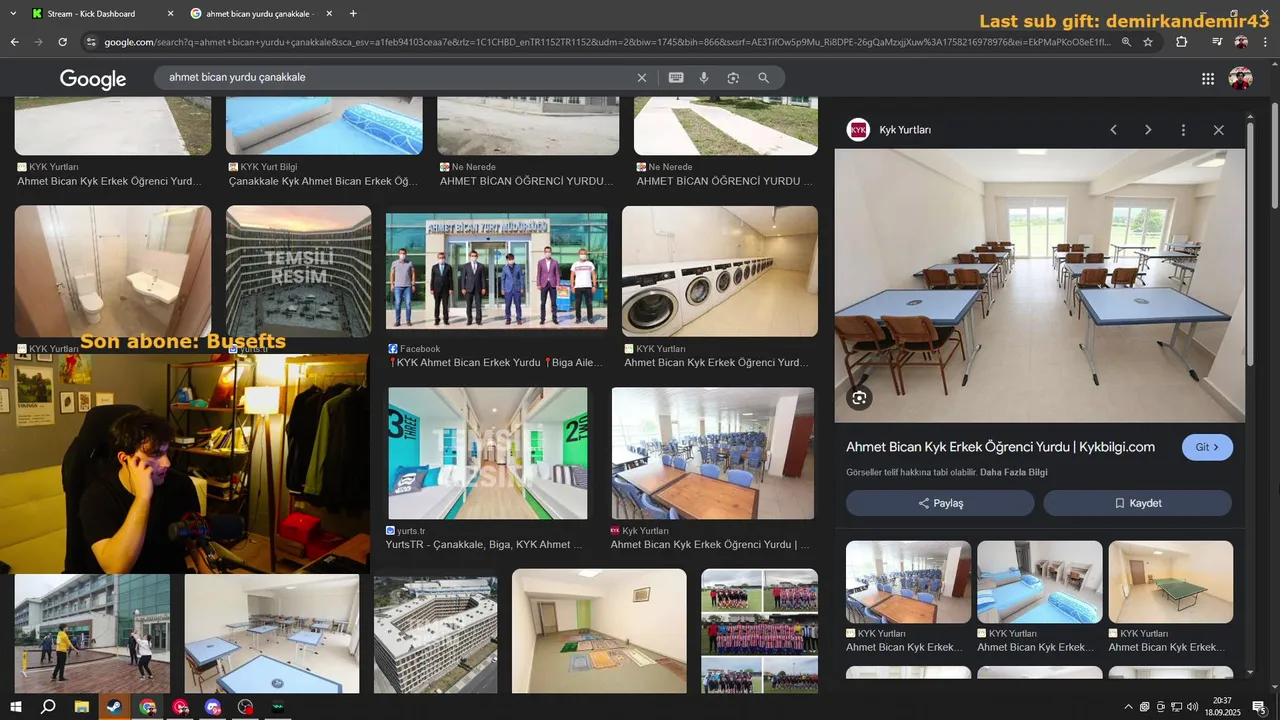1280x720 pixels.
Task: Bookmark this page with the star
Action: point(1148,42)
